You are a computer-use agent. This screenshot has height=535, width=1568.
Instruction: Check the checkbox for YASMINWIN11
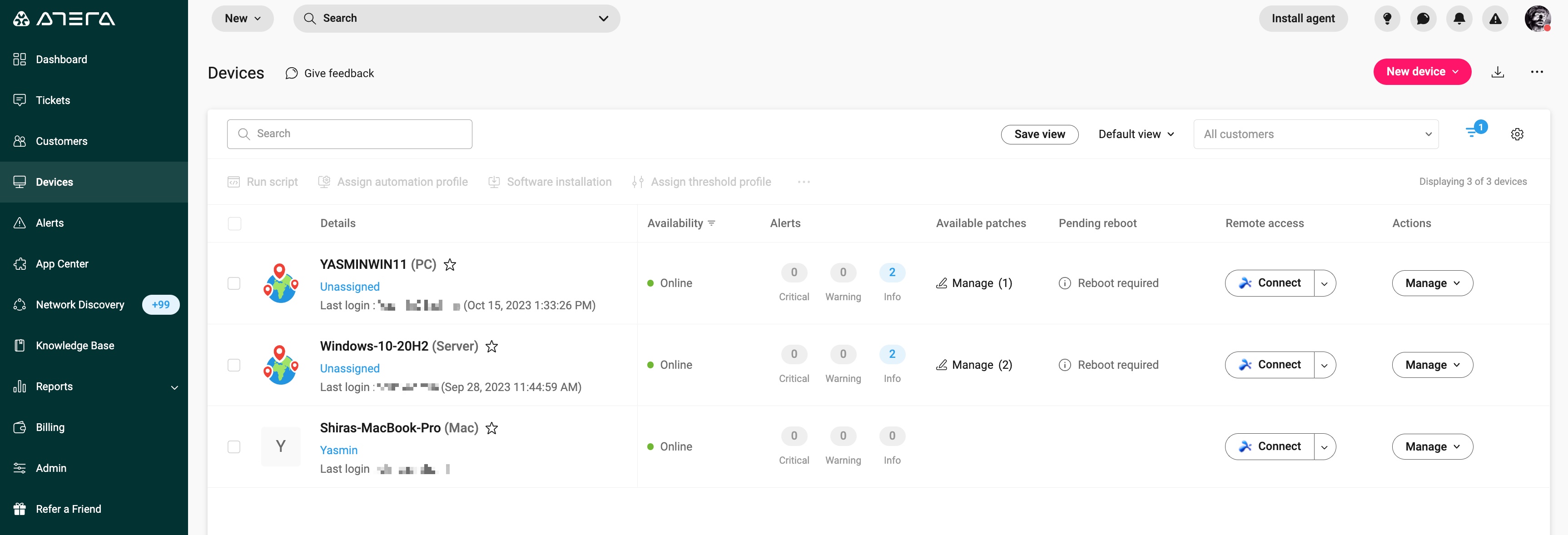point(234,283)
